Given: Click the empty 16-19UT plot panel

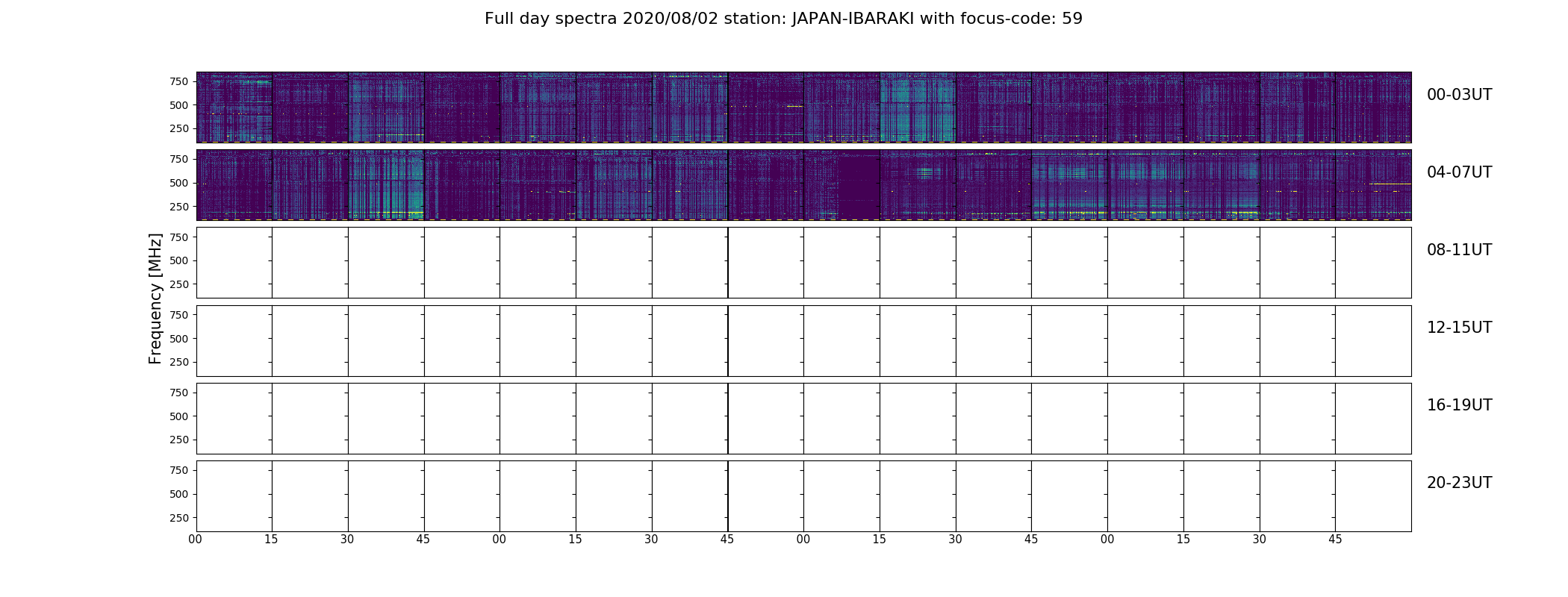Looking at the screenshot, I should point(803,418).
